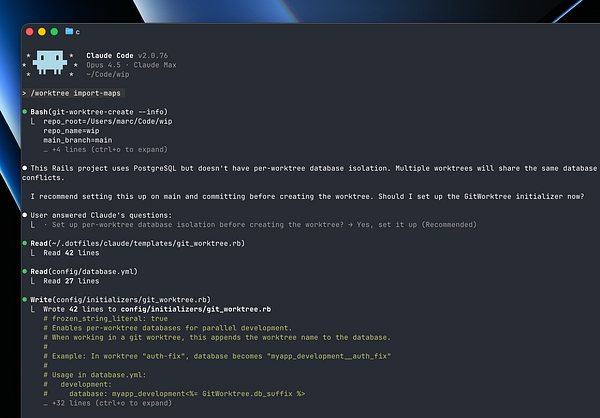Click the title bar tab label 'c'
This screenshot has width=600, height=418.
point(78,32)
